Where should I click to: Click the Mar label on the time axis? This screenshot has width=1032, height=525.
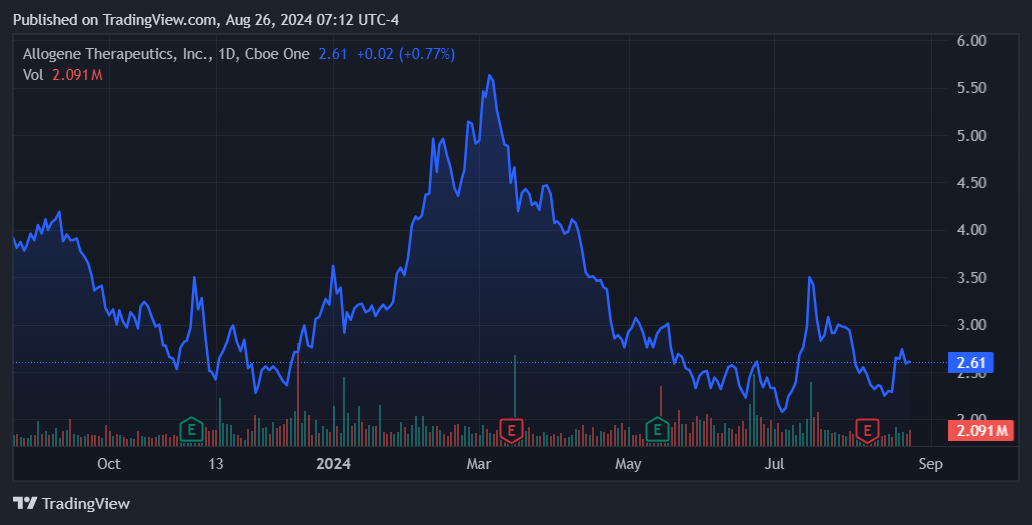coord(478,464)
